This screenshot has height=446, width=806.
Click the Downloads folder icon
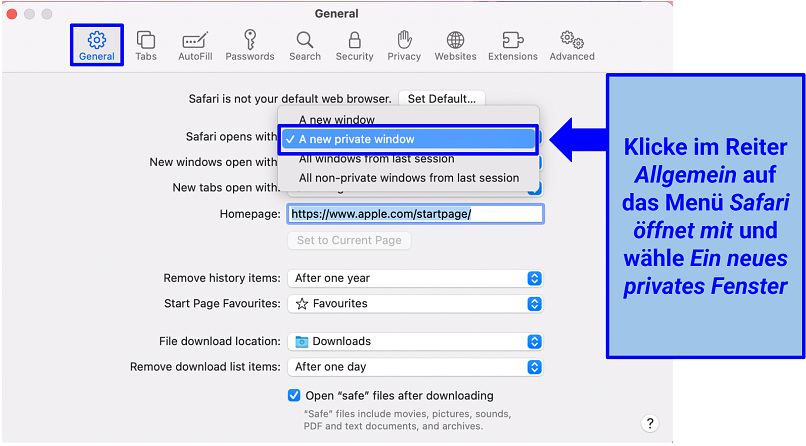(302, 342)
